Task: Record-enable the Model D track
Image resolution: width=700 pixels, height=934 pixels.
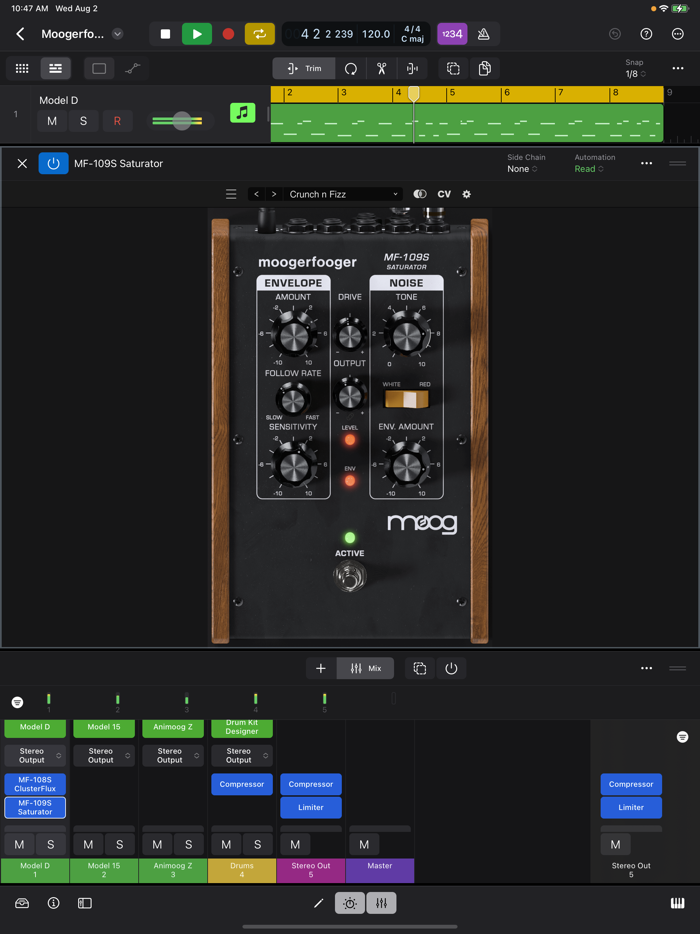Action: 117,121
